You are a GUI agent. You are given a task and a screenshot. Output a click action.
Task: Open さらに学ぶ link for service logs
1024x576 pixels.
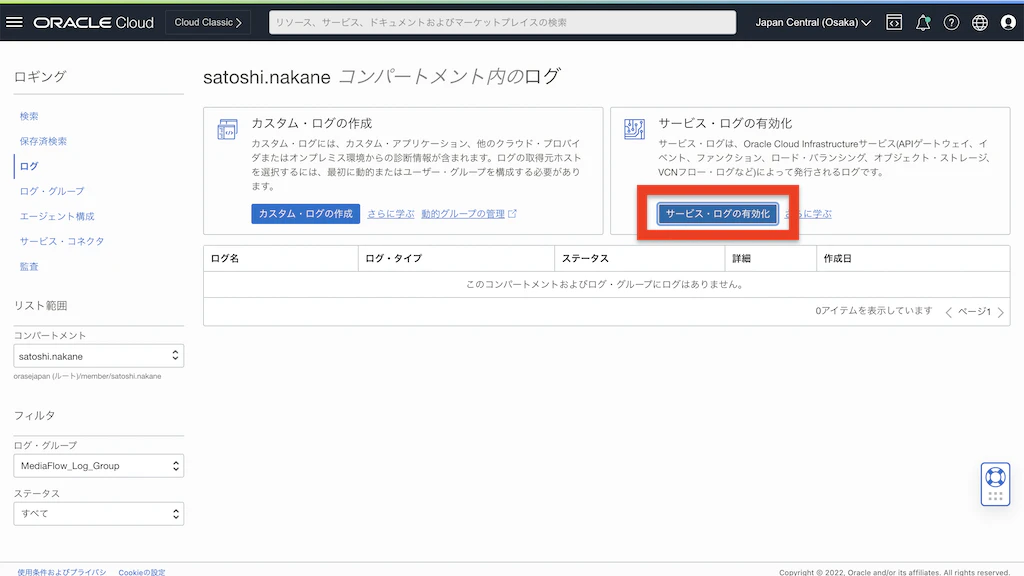(808, 214)
